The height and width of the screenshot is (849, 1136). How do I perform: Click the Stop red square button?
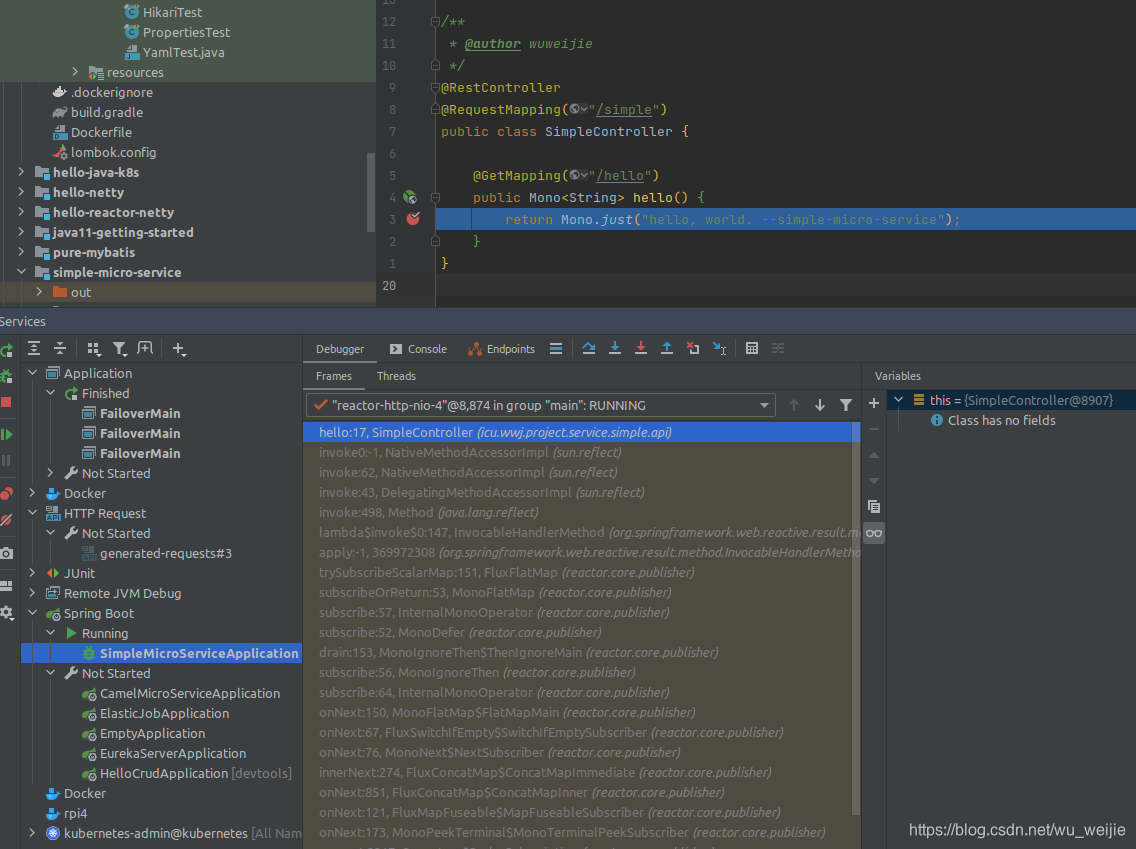pos(6,402)
